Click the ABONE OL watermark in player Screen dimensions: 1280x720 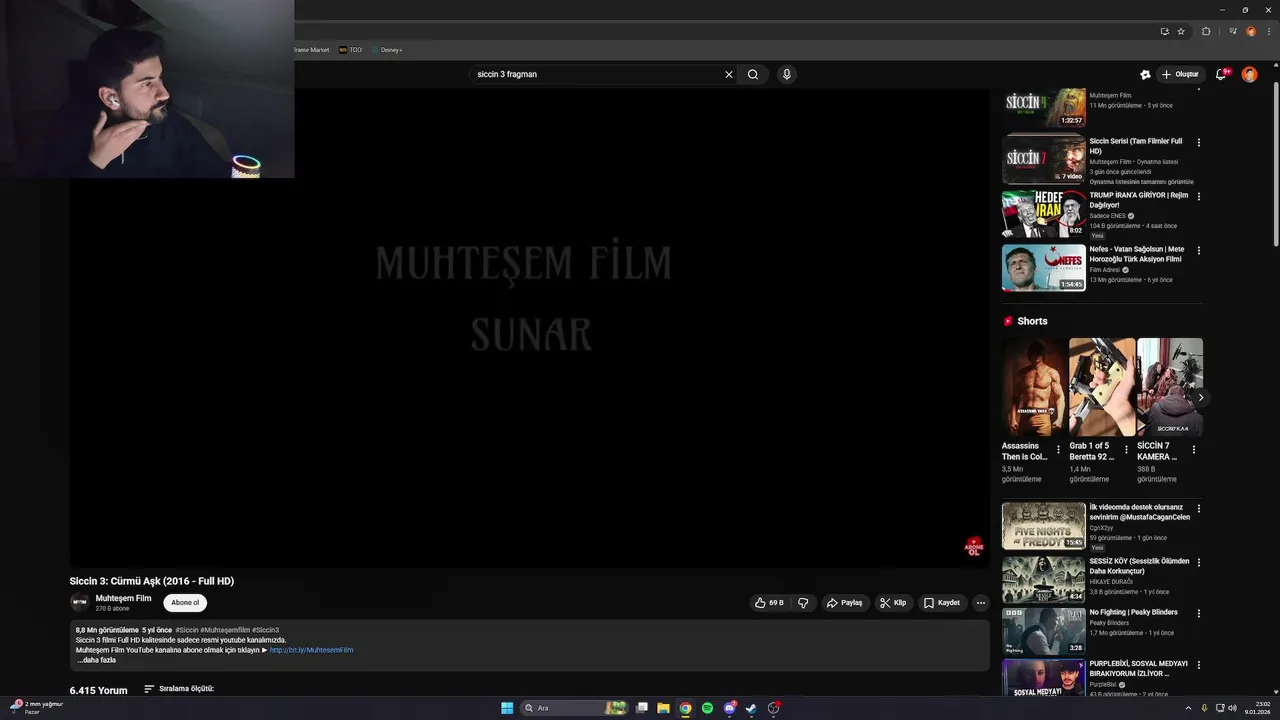tap(974, 546)
